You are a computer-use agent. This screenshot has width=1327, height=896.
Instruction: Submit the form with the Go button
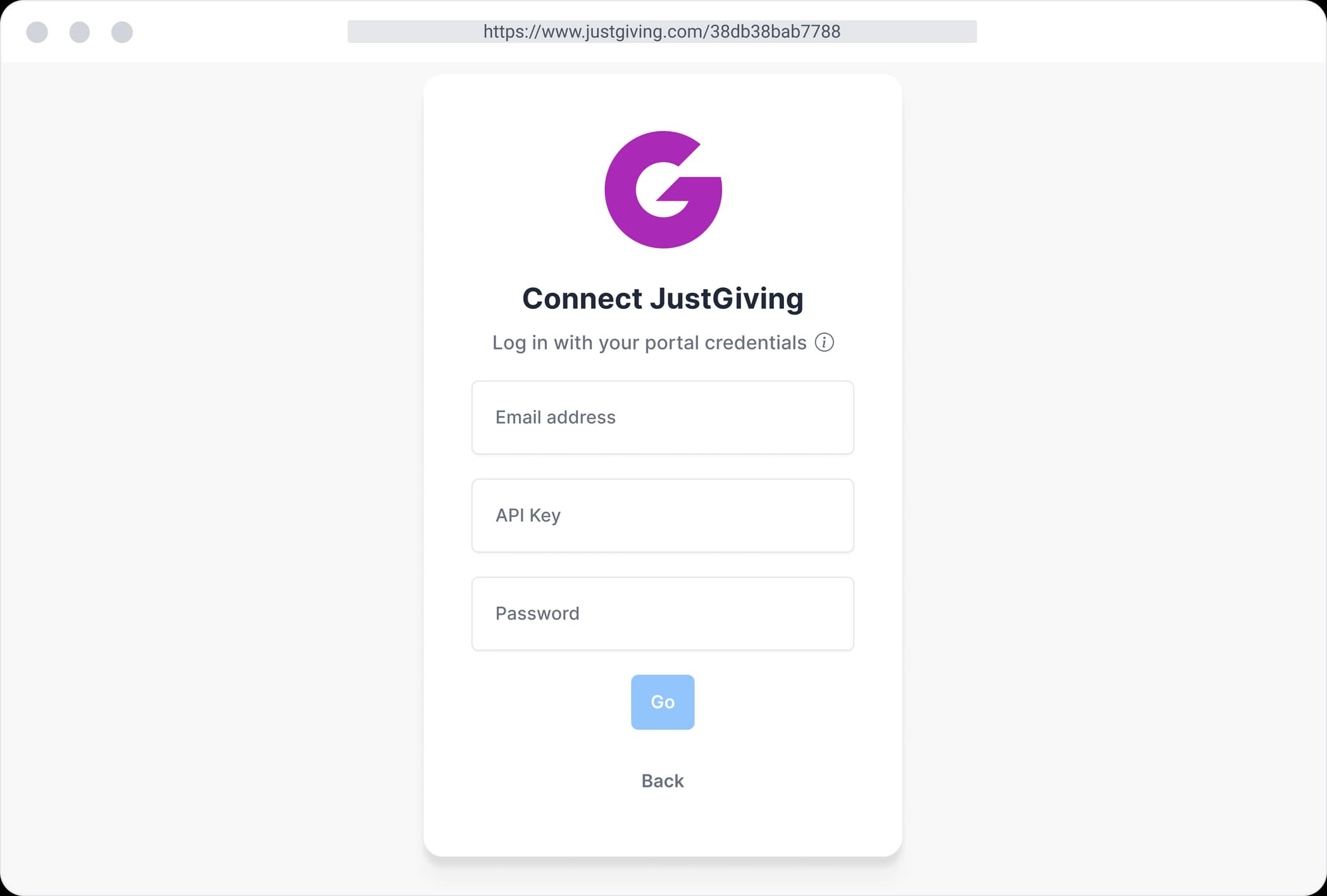(663, 702)
